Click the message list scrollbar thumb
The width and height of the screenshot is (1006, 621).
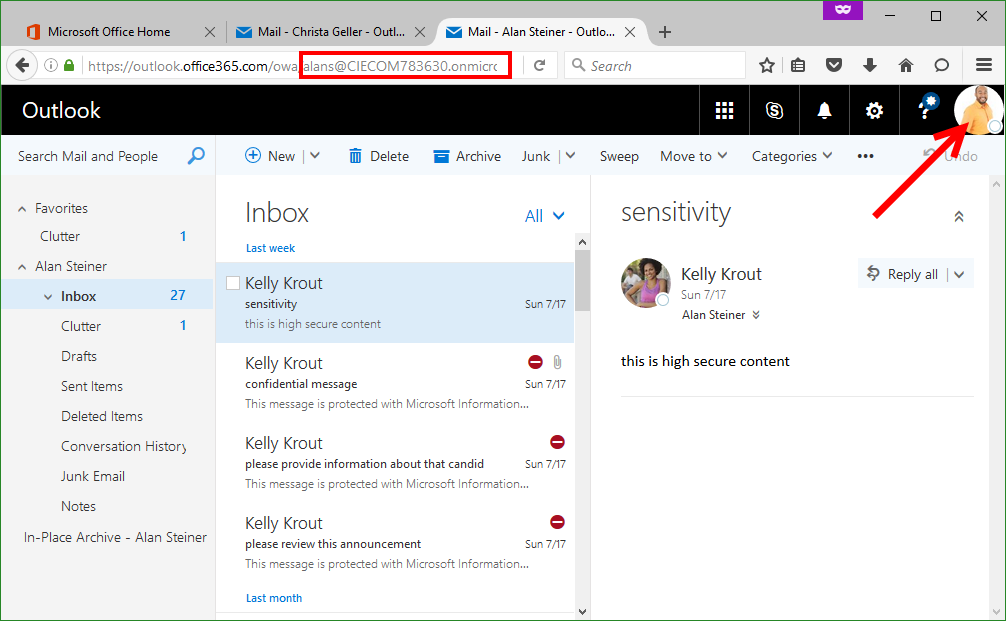582,282
